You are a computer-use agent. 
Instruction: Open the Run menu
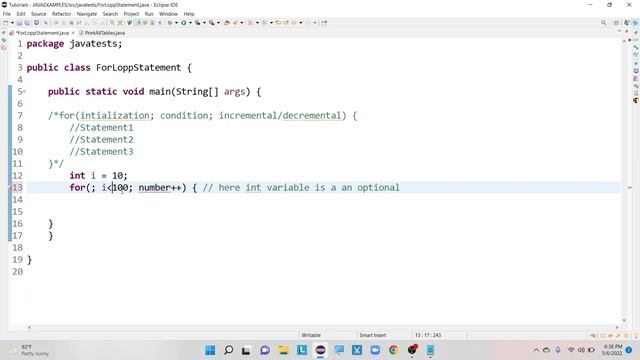[x=149, y=14]
